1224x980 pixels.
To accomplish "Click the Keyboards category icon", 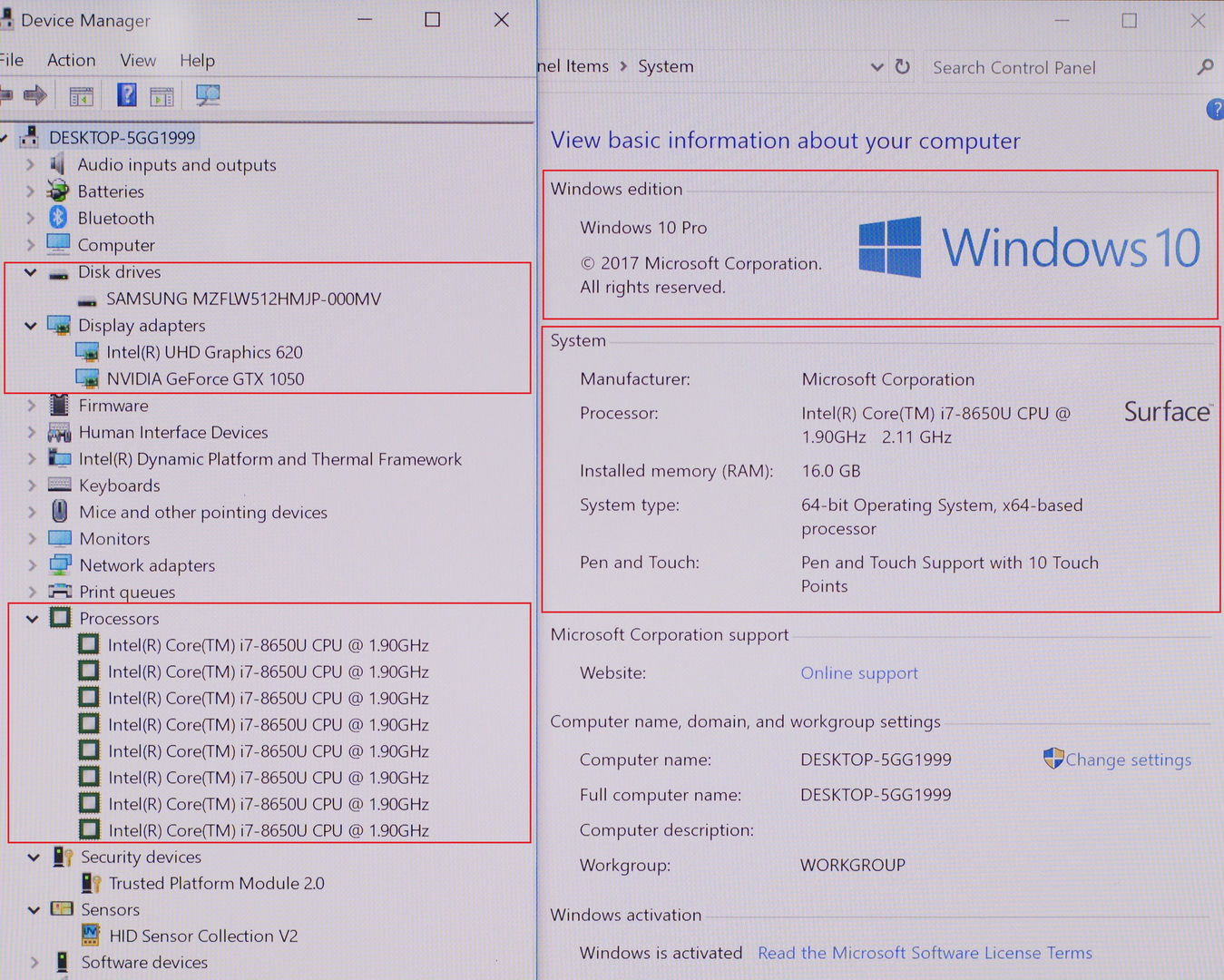I will pos(60,485).
